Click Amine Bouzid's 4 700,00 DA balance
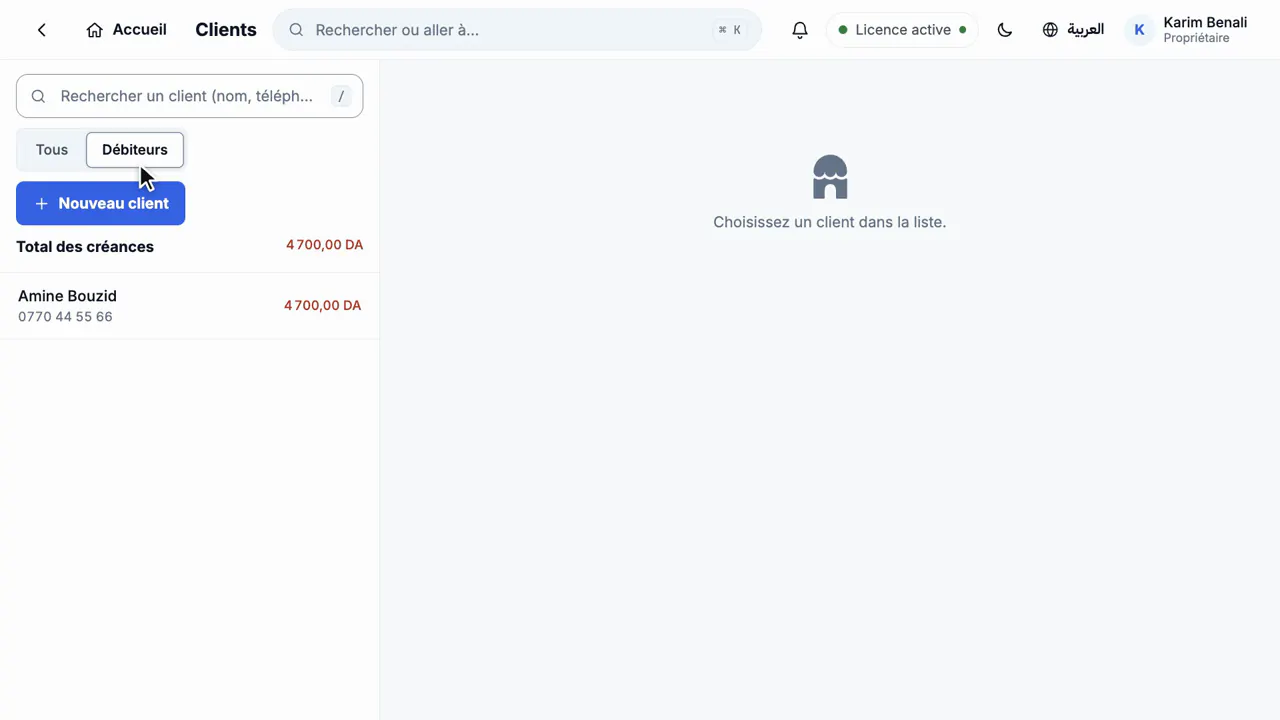Viewport: 1280px width, 720px height. 322,305
